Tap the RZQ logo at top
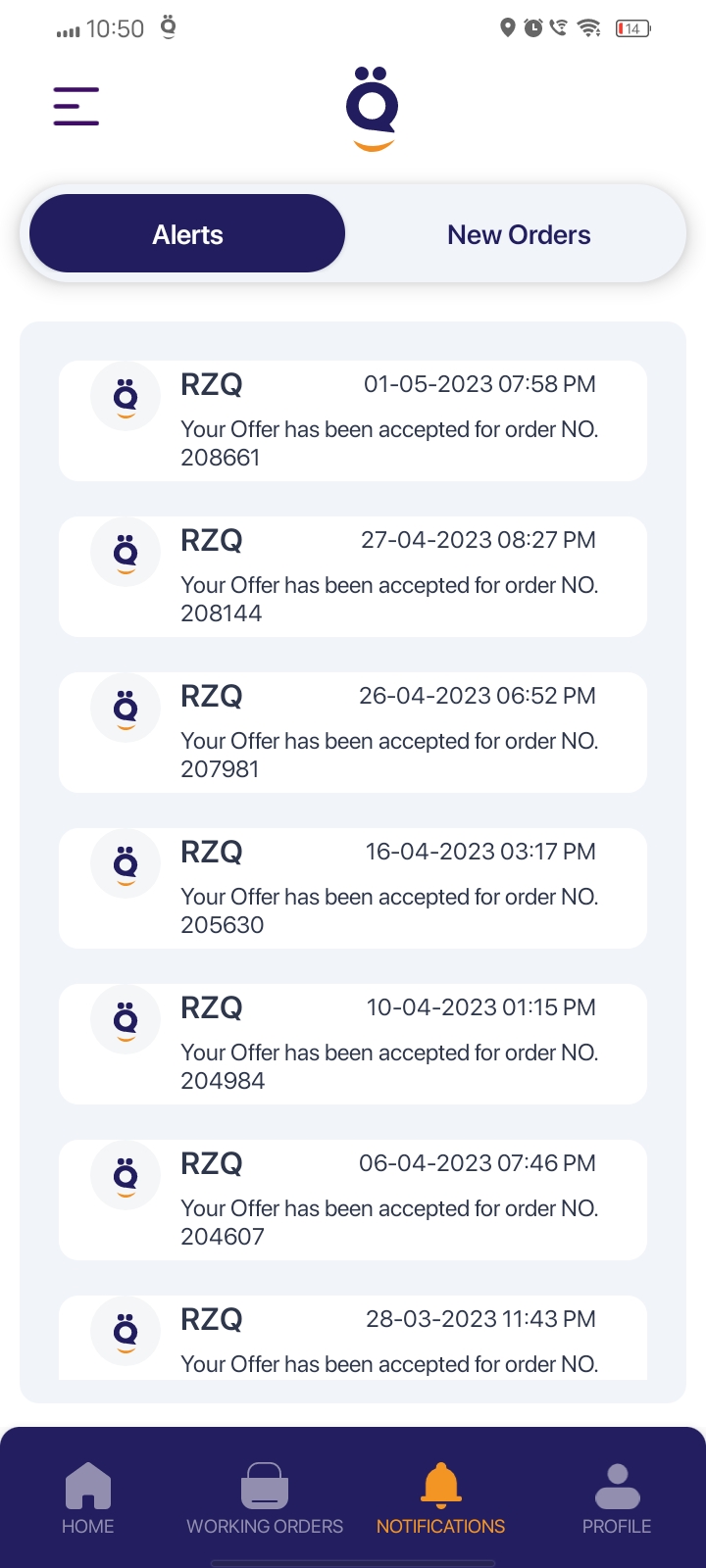The width and height of the screenshot is (706, 1568). pyautogui.click(x=372, y=109)
